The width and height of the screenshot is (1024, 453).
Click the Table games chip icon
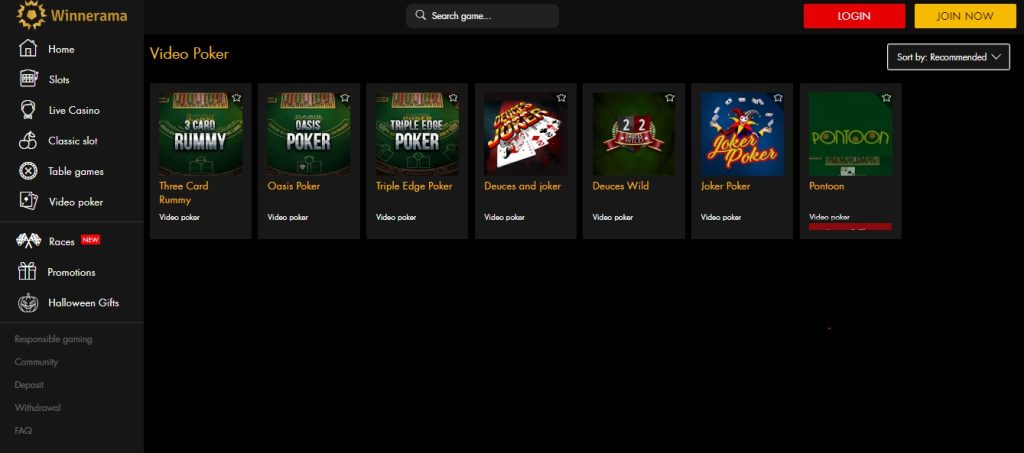coord(28,171)
